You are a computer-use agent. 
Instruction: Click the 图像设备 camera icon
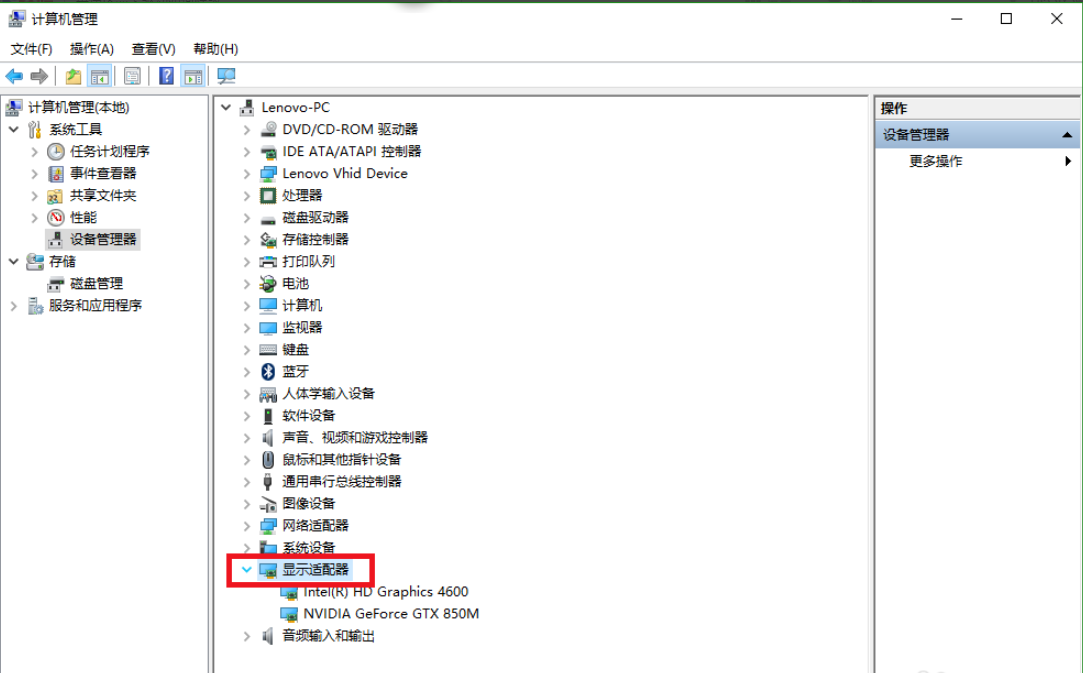point(268,504)
